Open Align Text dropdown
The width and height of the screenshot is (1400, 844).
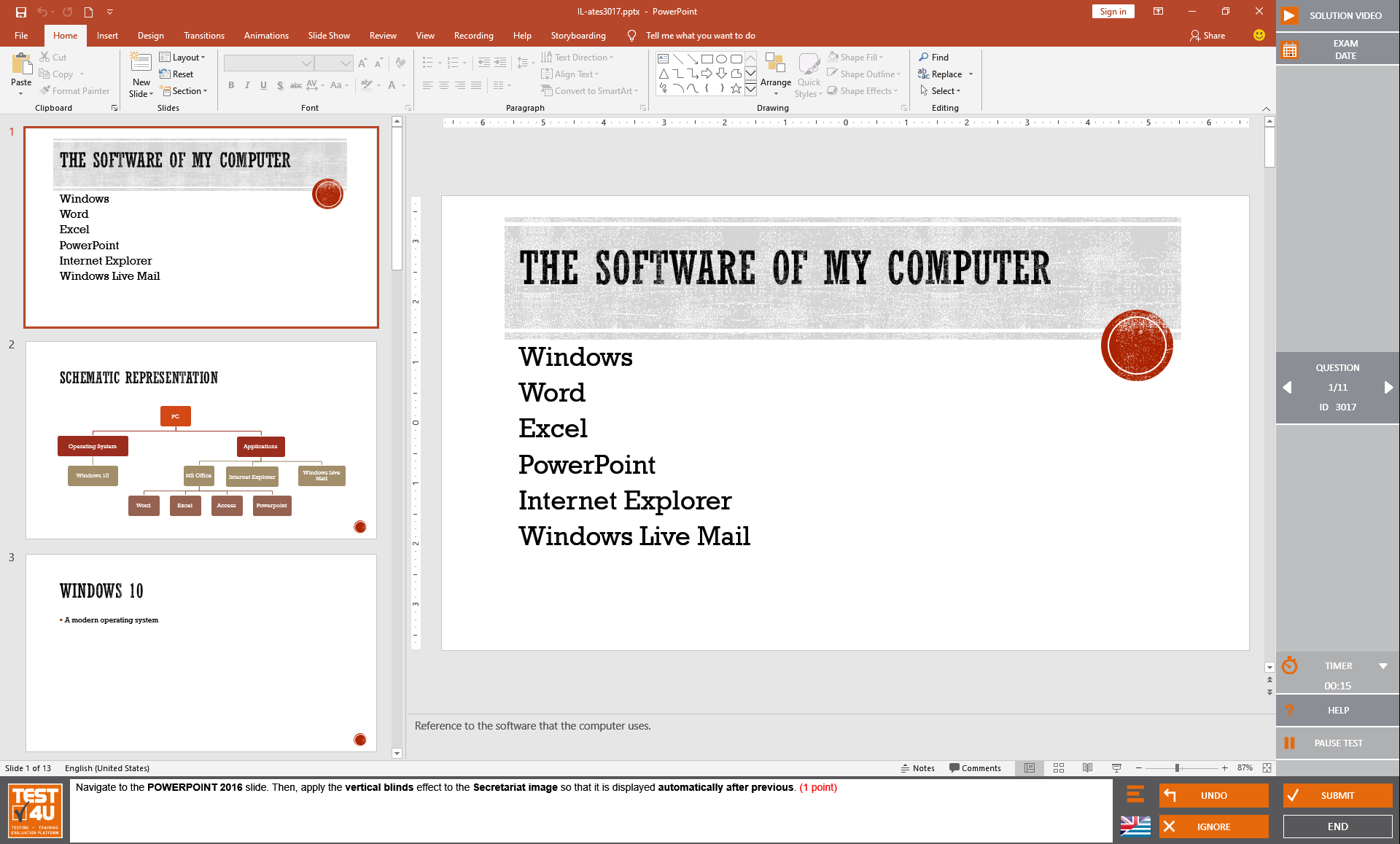tap(570, 74)
